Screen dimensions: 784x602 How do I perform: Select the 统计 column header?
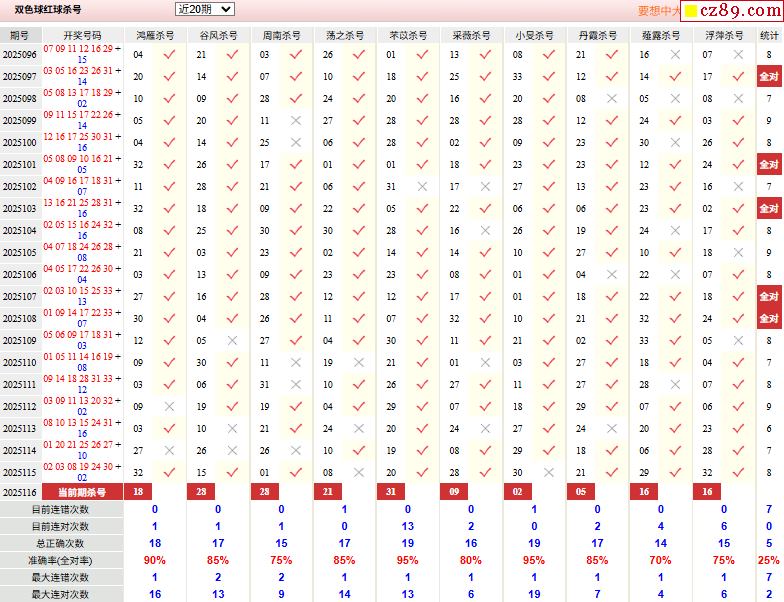click(x=769, y=35)
